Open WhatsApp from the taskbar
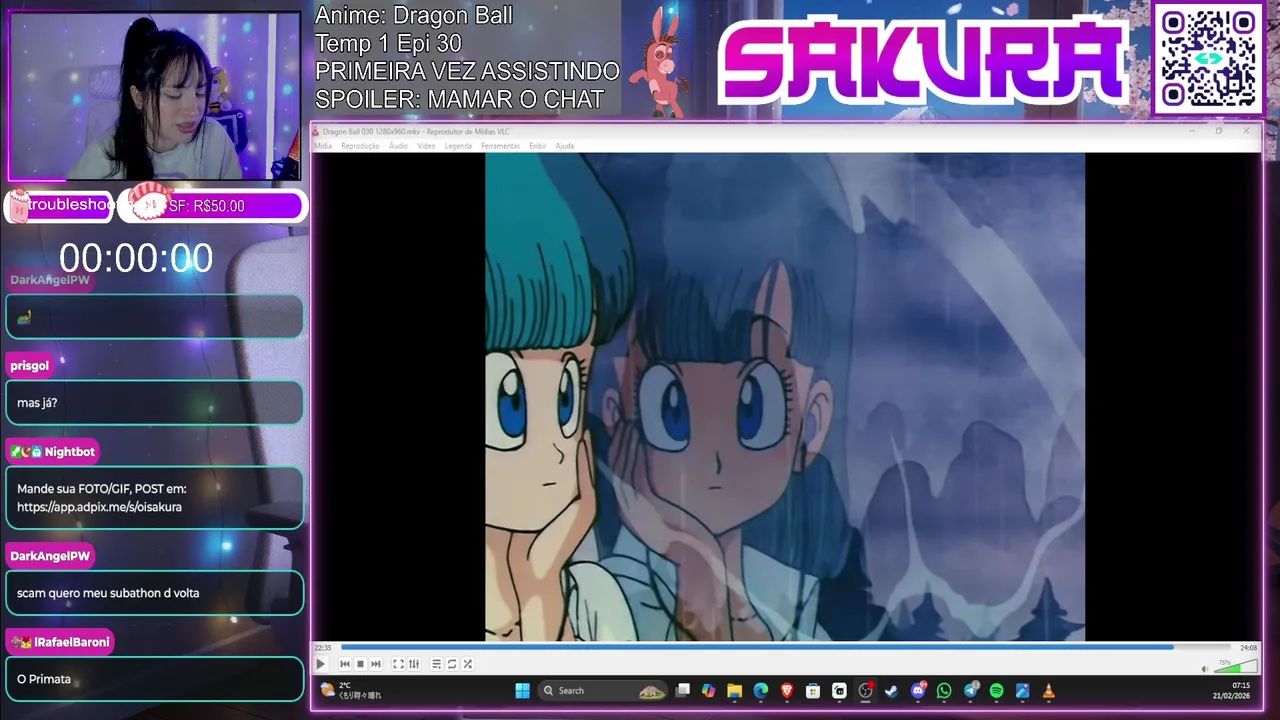Screen dimensions: 1280x720 pos(944,691)
